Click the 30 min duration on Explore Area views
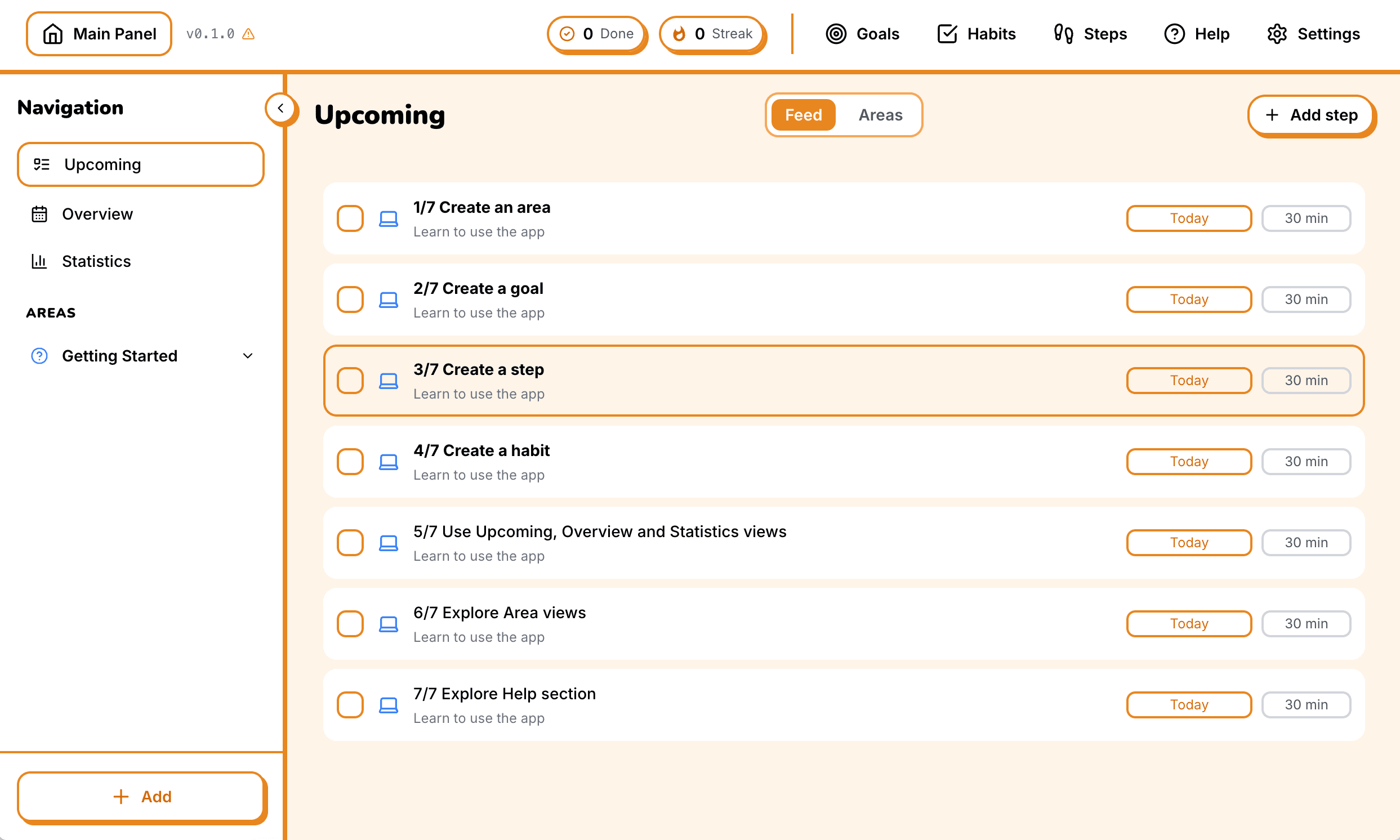 pyautogui.click(x=1305, y=624)
